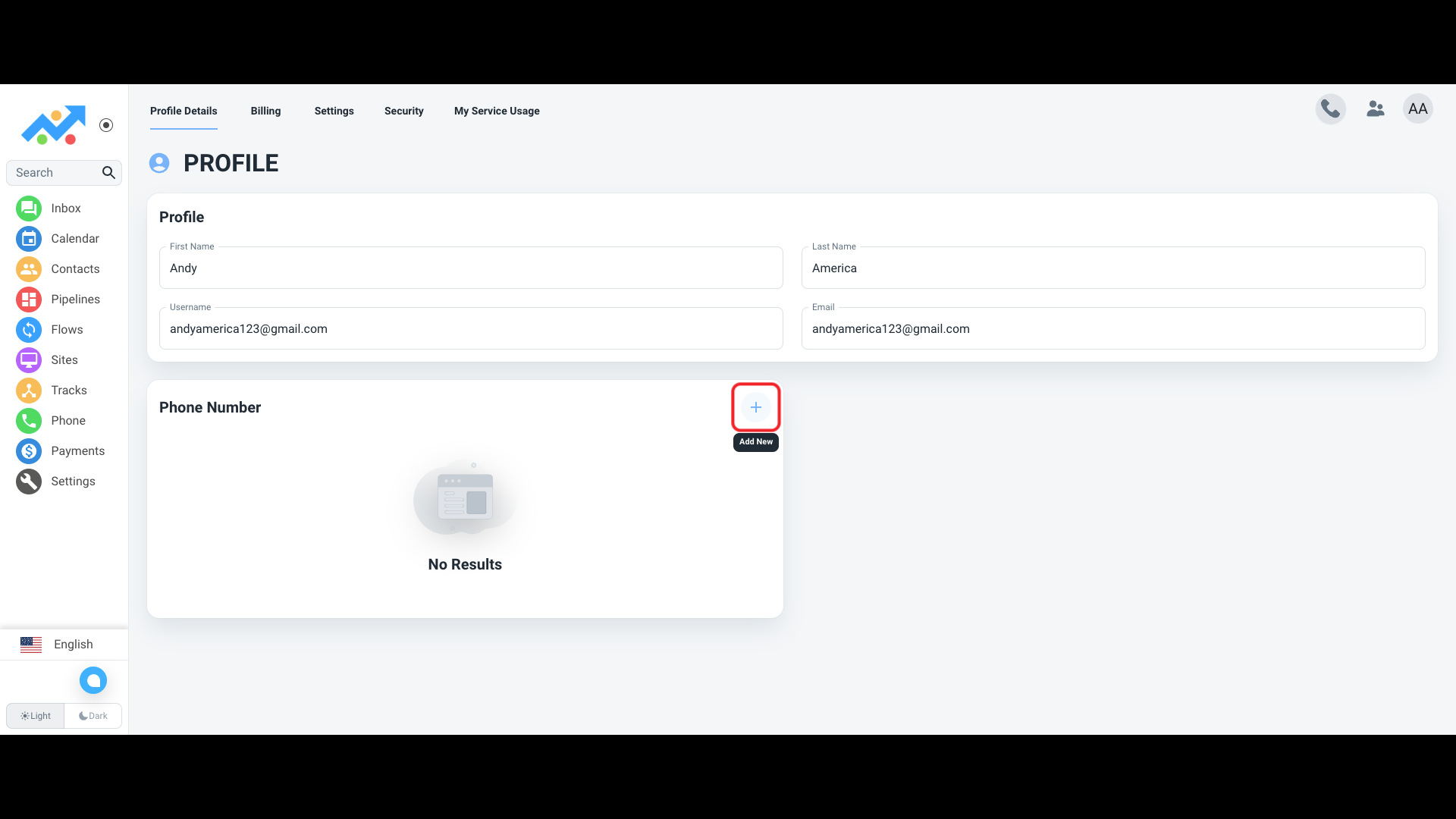Open the Inbox sidebar icon
Viewport: 1456px width, 819px height.
point(29,209)
